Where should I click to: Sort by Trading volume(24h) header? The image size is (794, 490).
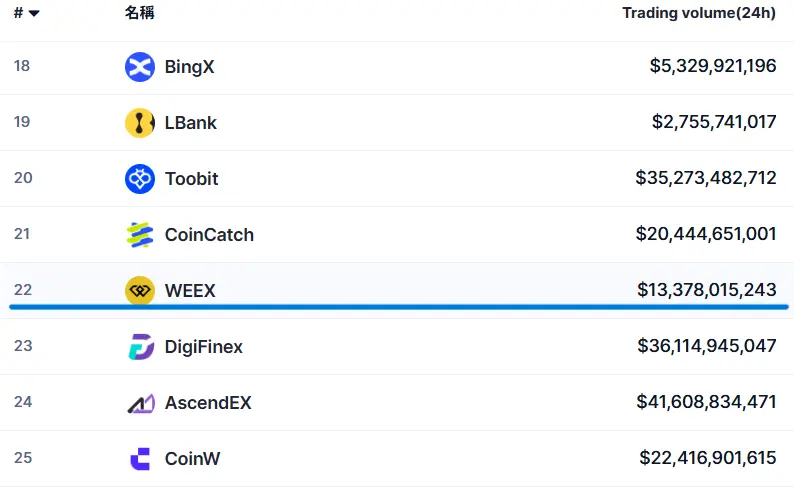pyautogui.click(x=699, y=13)
